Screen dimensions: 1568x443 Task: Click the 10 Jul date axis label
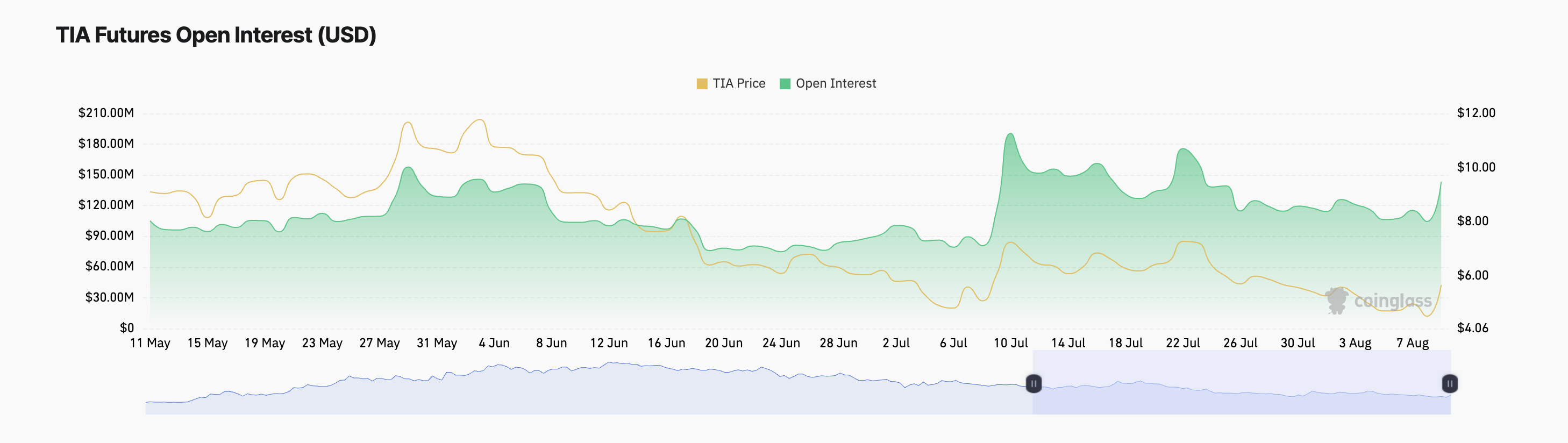[x=1010, y=343]
